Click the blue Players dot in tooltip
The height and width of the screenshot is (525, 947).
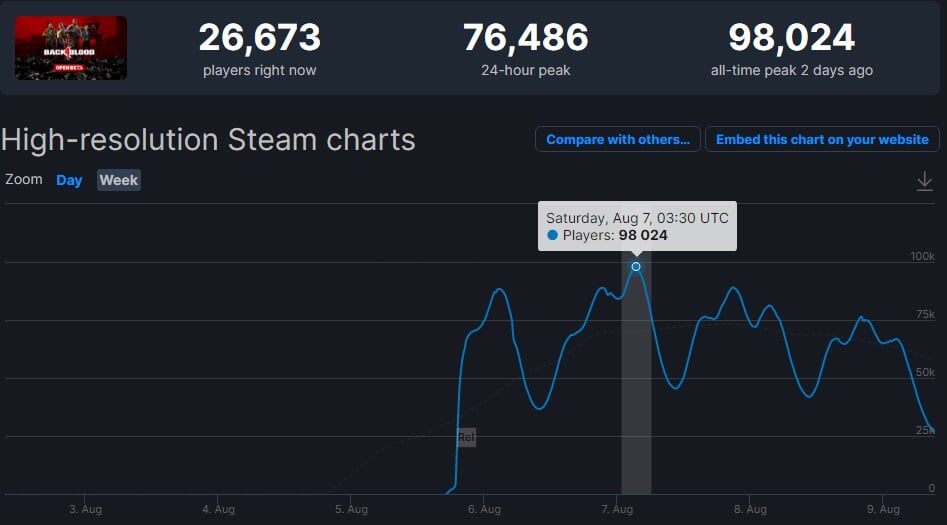click(x=552, y=236)
